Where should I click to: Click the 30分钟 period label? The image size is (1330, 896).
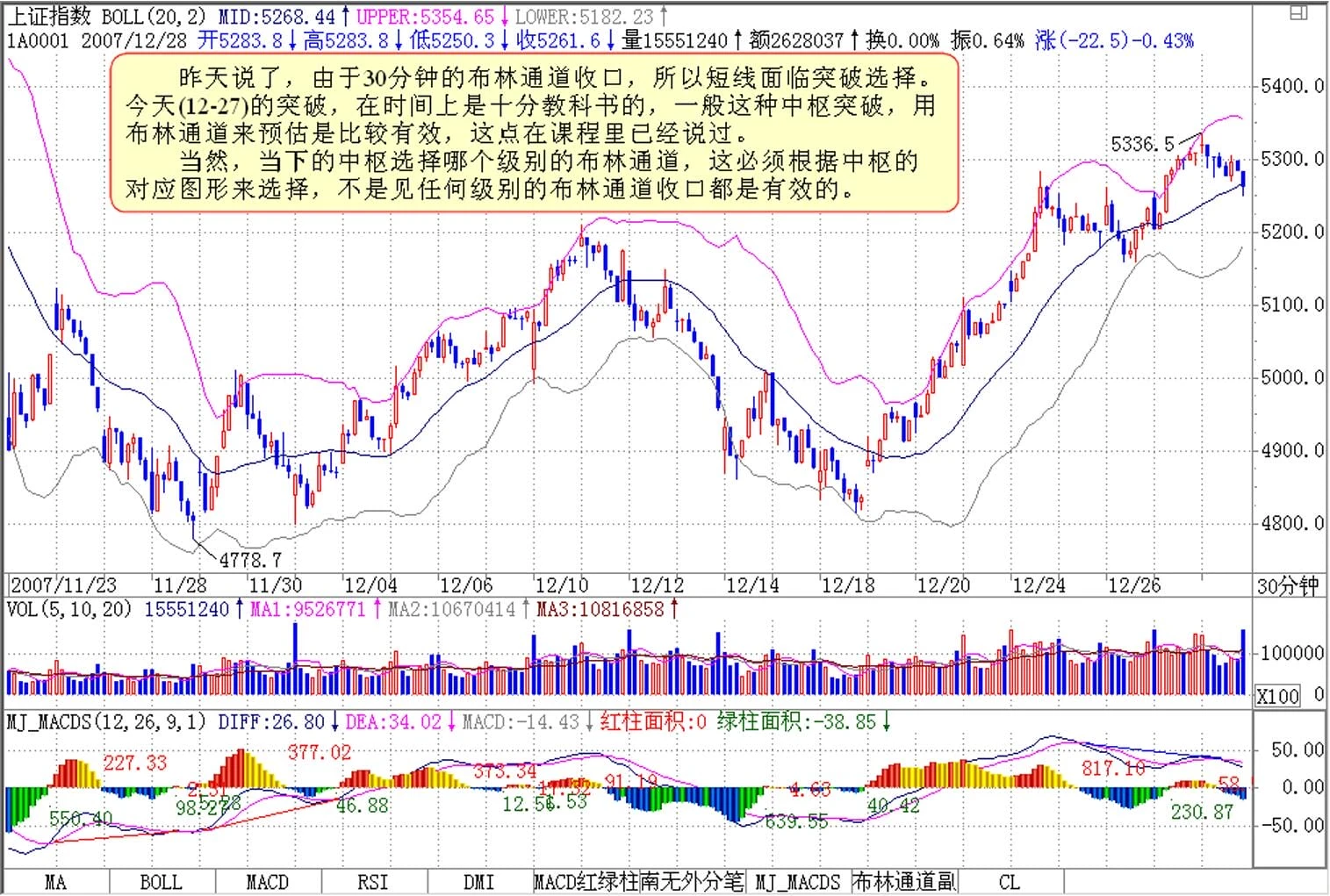coord(1287,586)
